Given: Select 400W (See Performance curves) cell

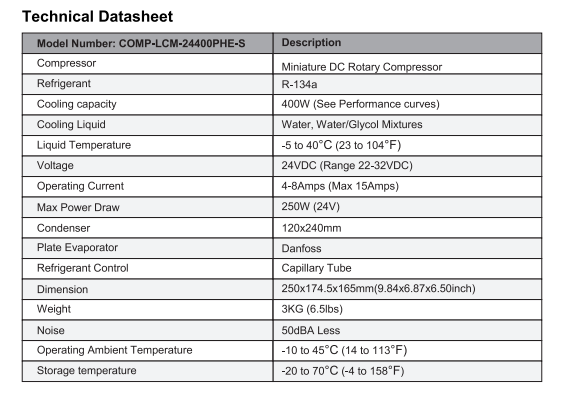Looking at the screenshot, I should pyautogui.click(x=407, y=105).
